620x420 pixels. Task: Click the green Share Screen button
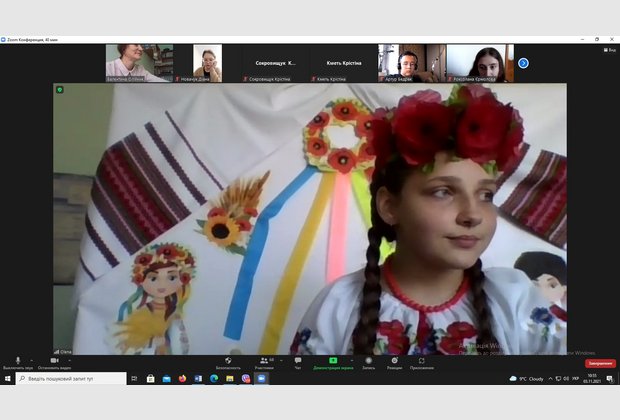(333, 362)
